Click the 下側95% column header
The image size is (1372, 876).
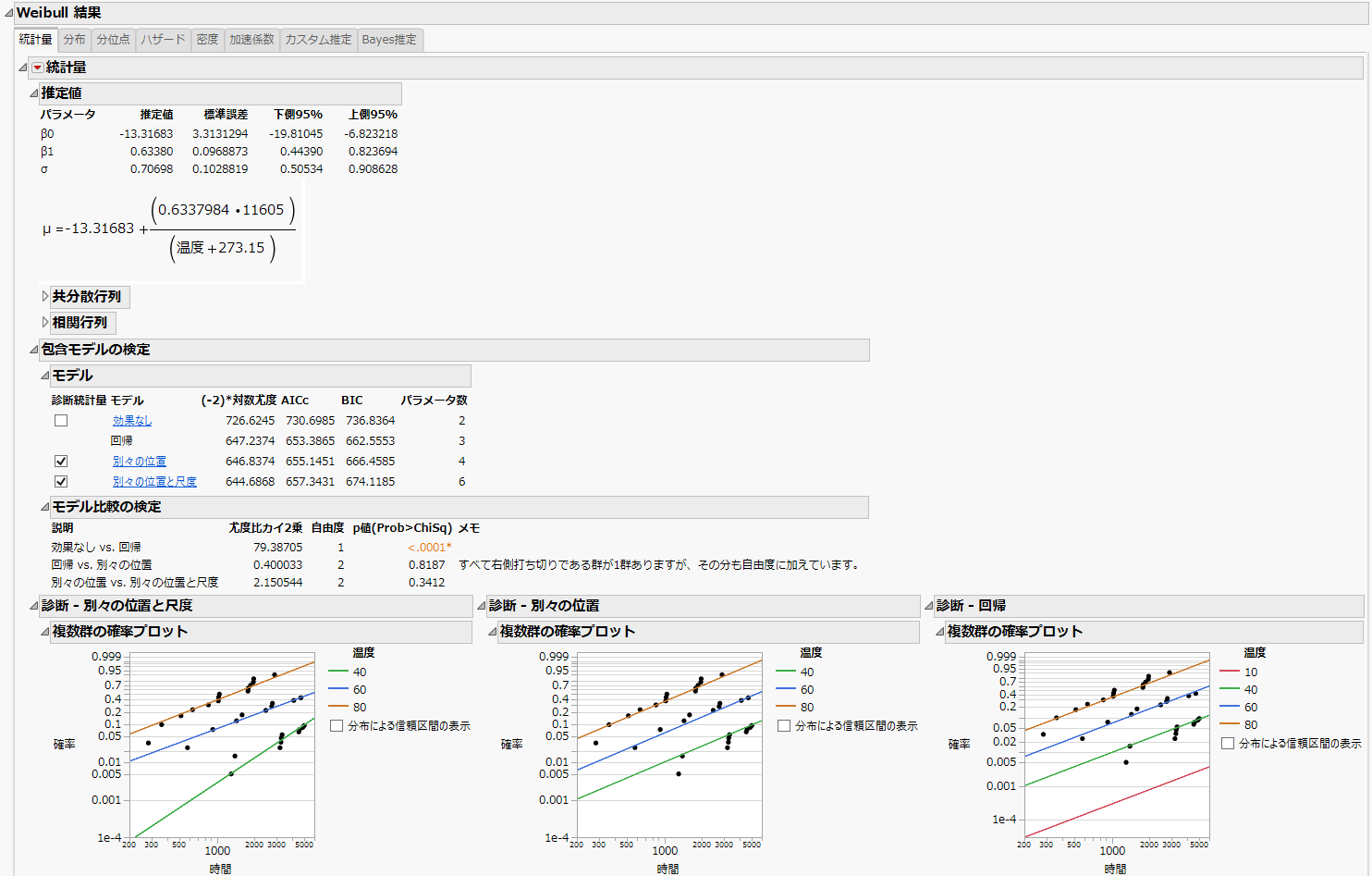pyautogui.click(x=298, y=115)
